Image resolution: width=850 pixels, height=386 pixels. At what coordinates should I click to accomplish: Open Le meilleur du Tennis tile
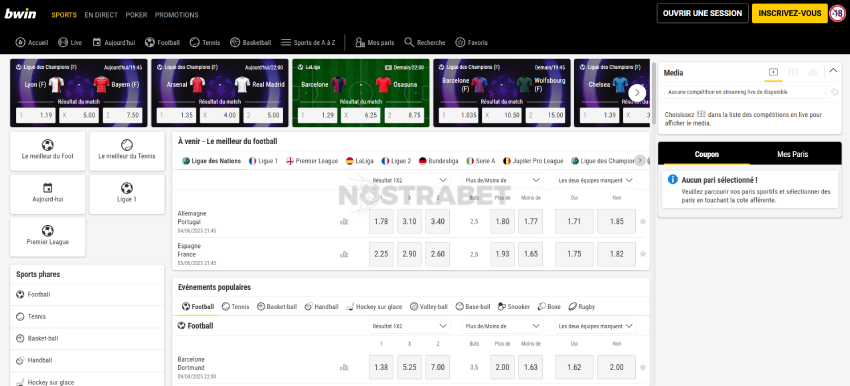pos(127,151)
